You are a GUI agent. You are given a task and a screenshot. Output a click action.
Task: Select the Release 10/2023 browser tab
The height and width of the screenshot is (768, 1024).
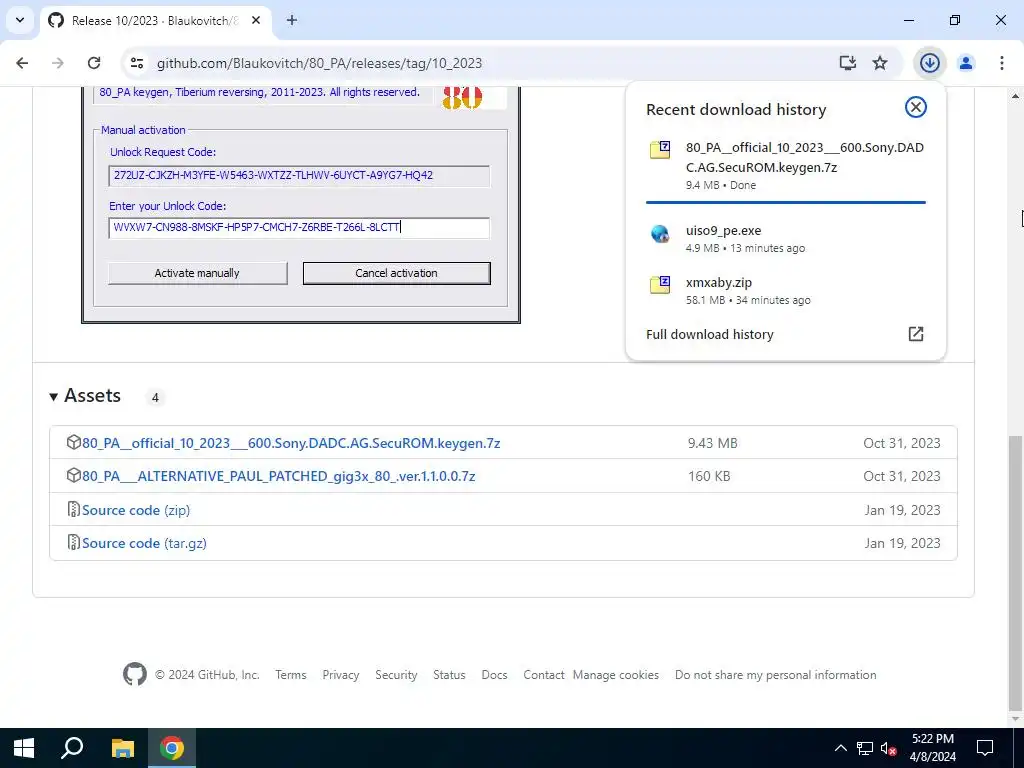153,20
